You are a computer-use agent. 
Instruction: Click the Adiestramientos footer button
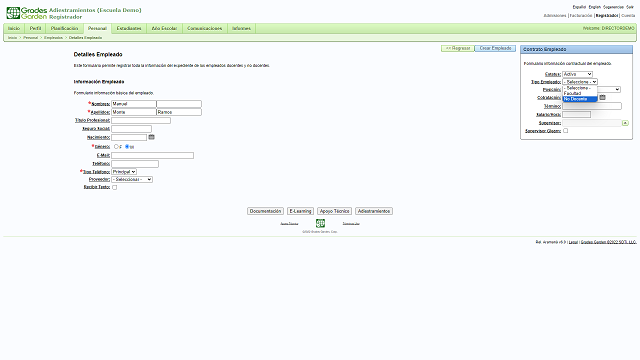click(374, 211)
